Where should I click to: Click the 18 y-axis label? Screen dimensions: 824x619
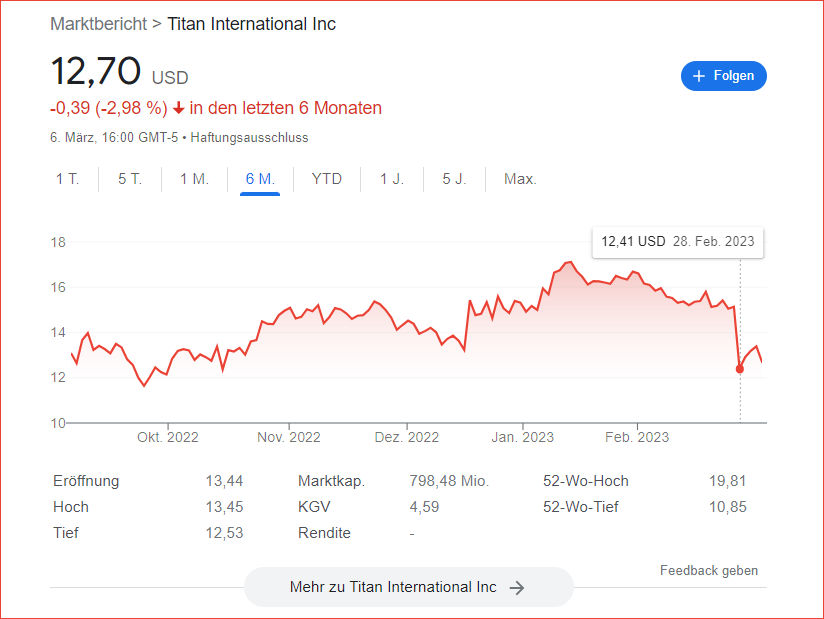point(58,242)
